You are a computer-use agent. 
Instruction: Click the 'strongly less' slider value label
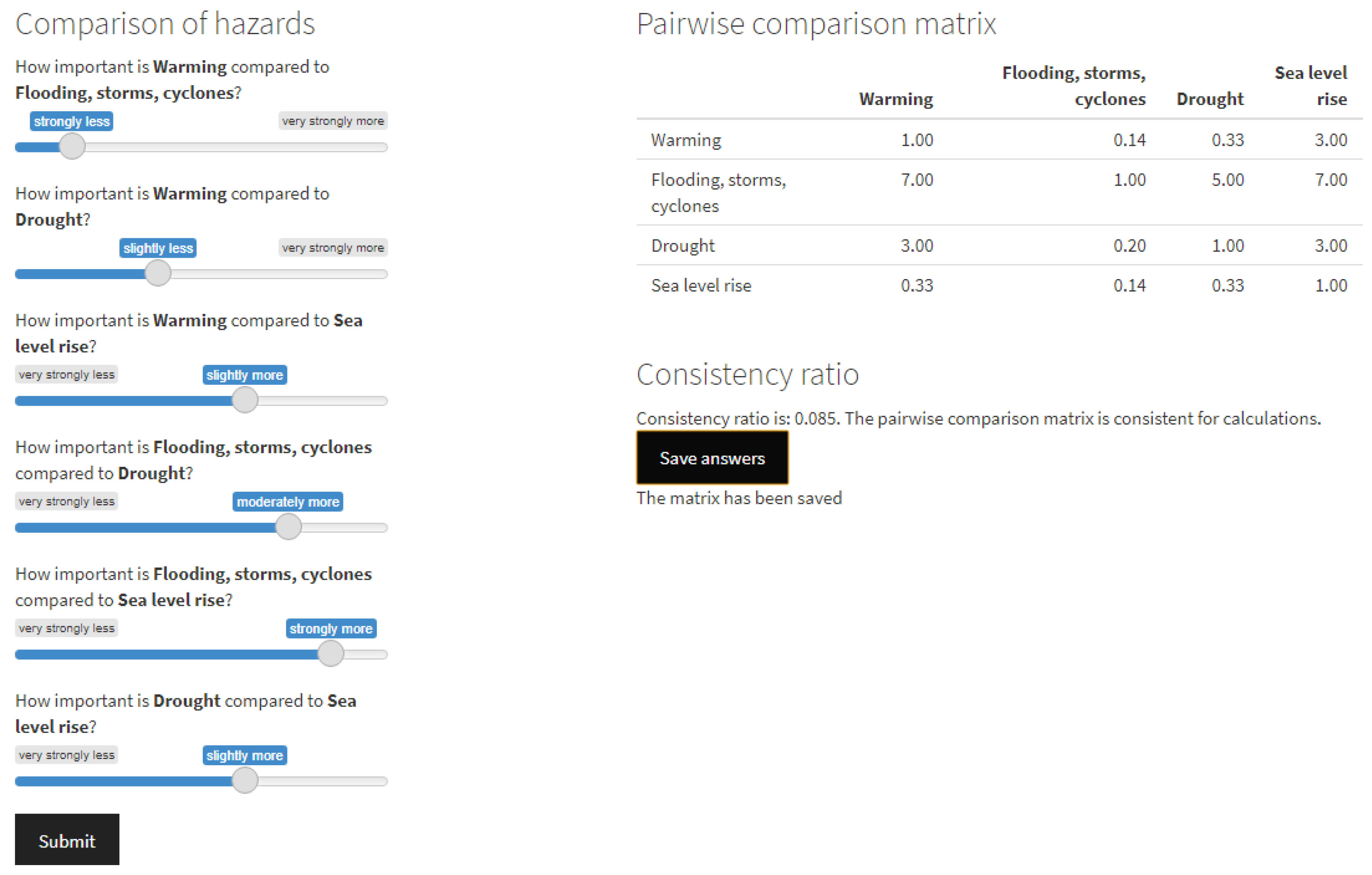72,121
